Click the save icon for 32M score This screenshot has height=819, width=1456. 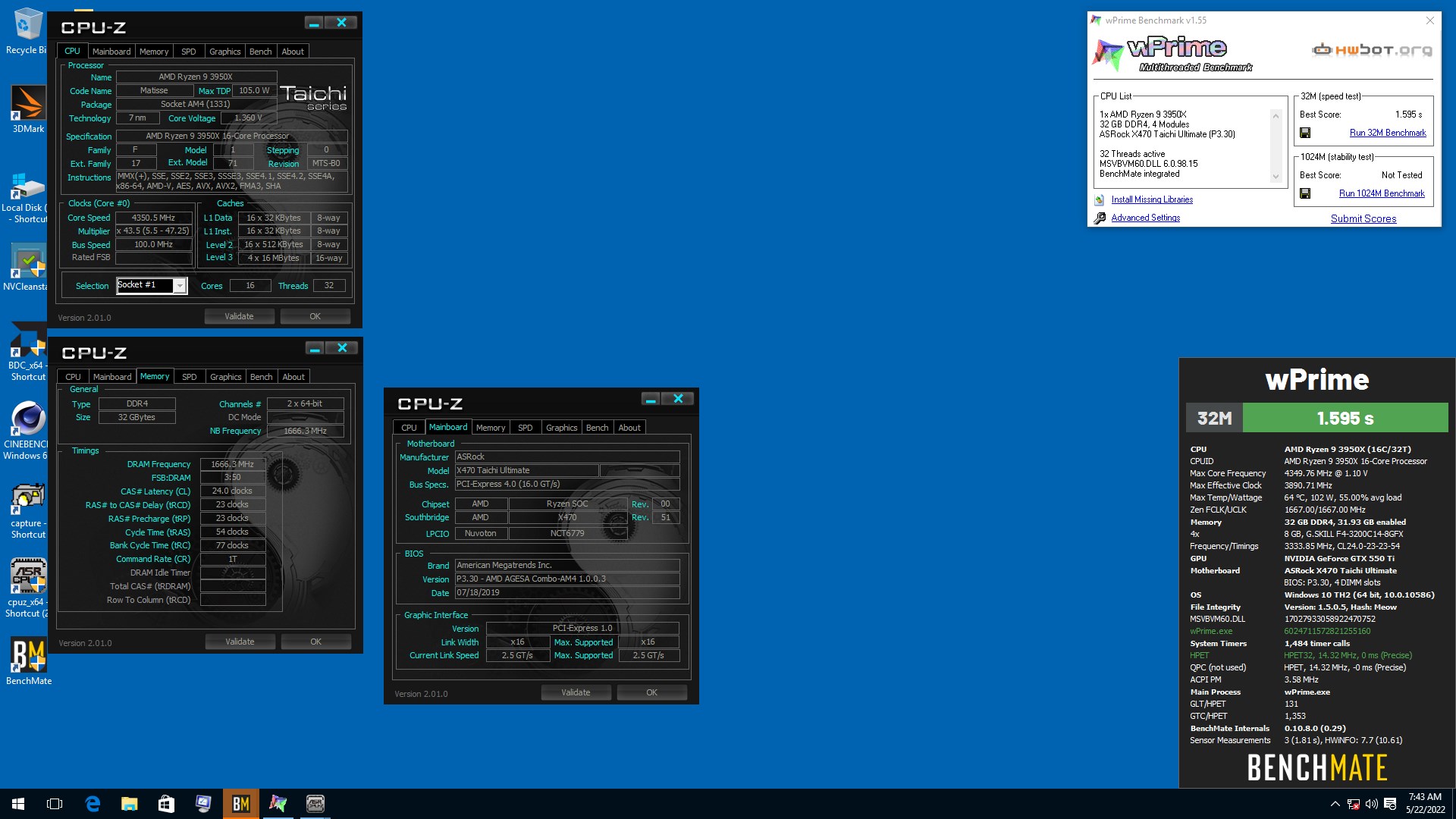(1305, 133)
